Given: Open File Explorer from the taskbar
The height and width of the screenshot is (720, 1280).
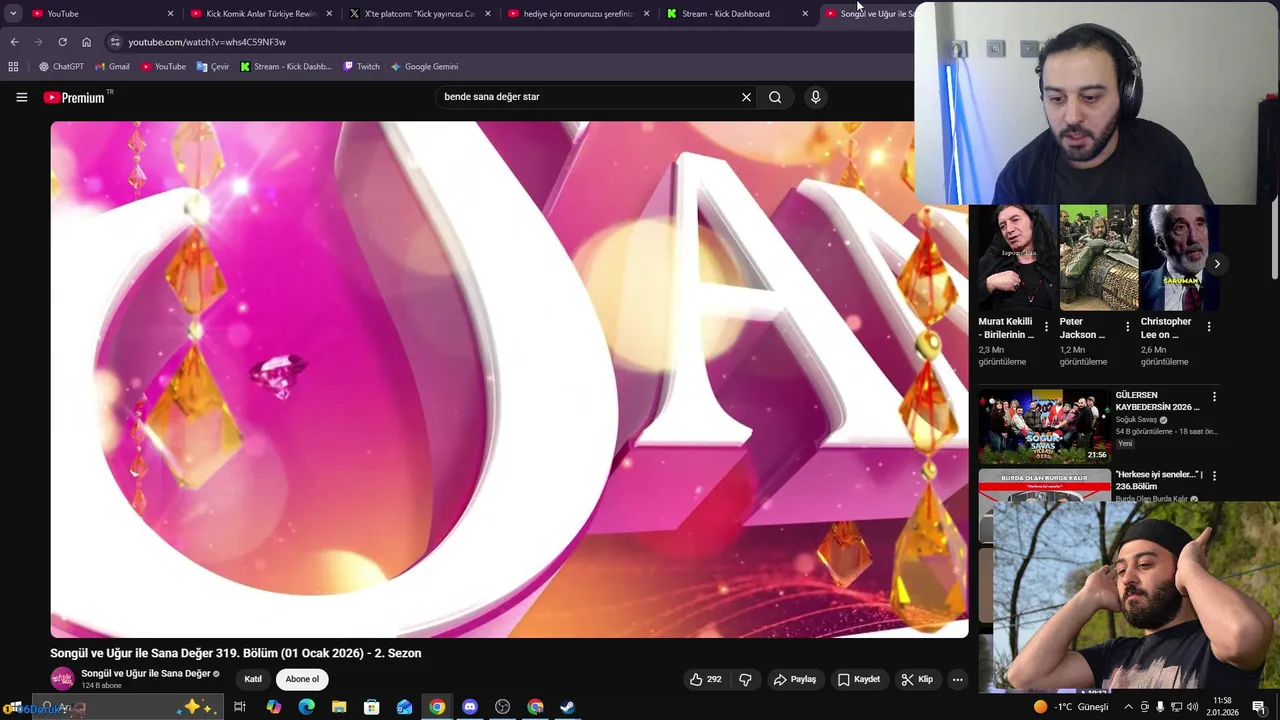Looking at the screenshot, I should (339, 707).
